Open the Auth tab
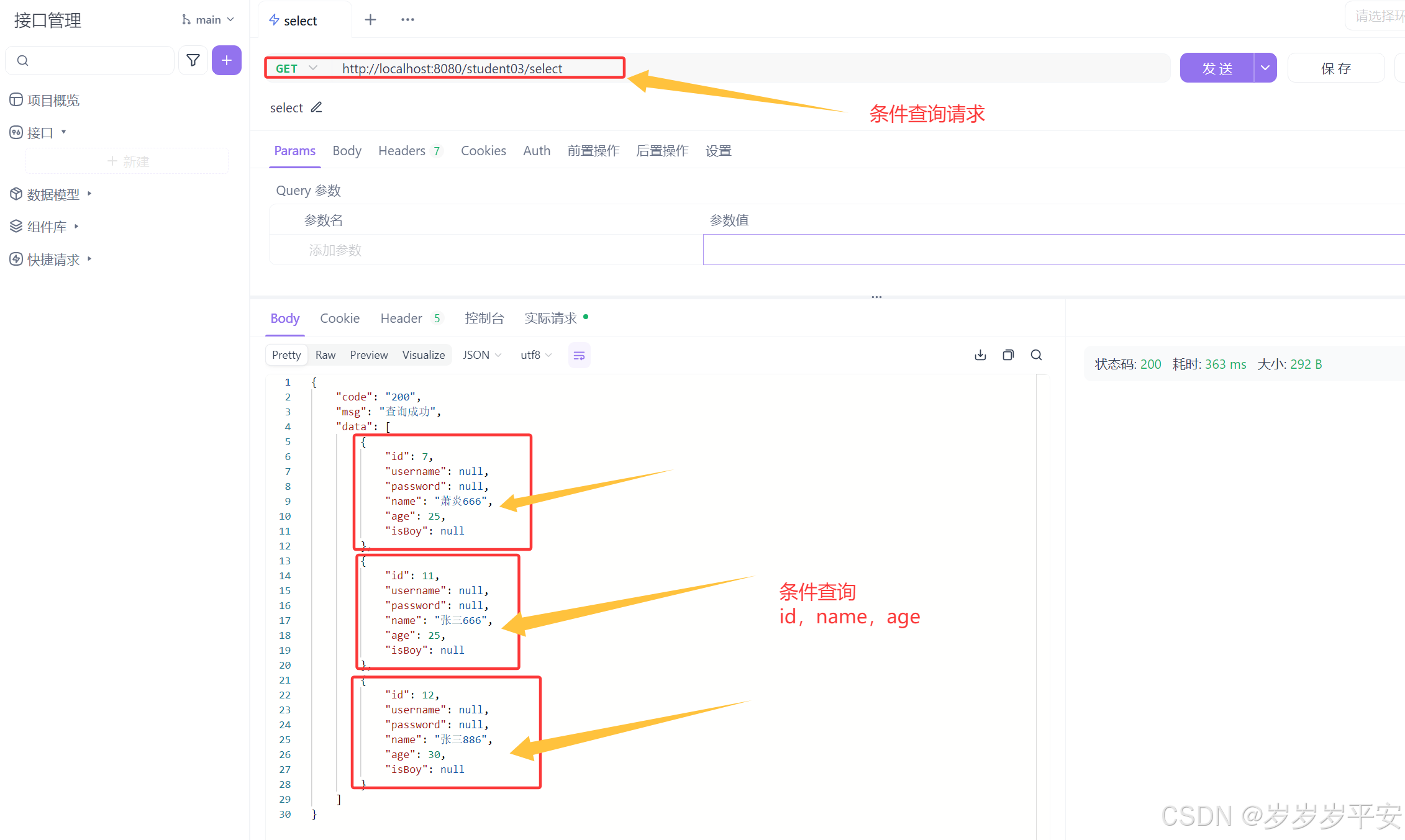 click(537, 151)
